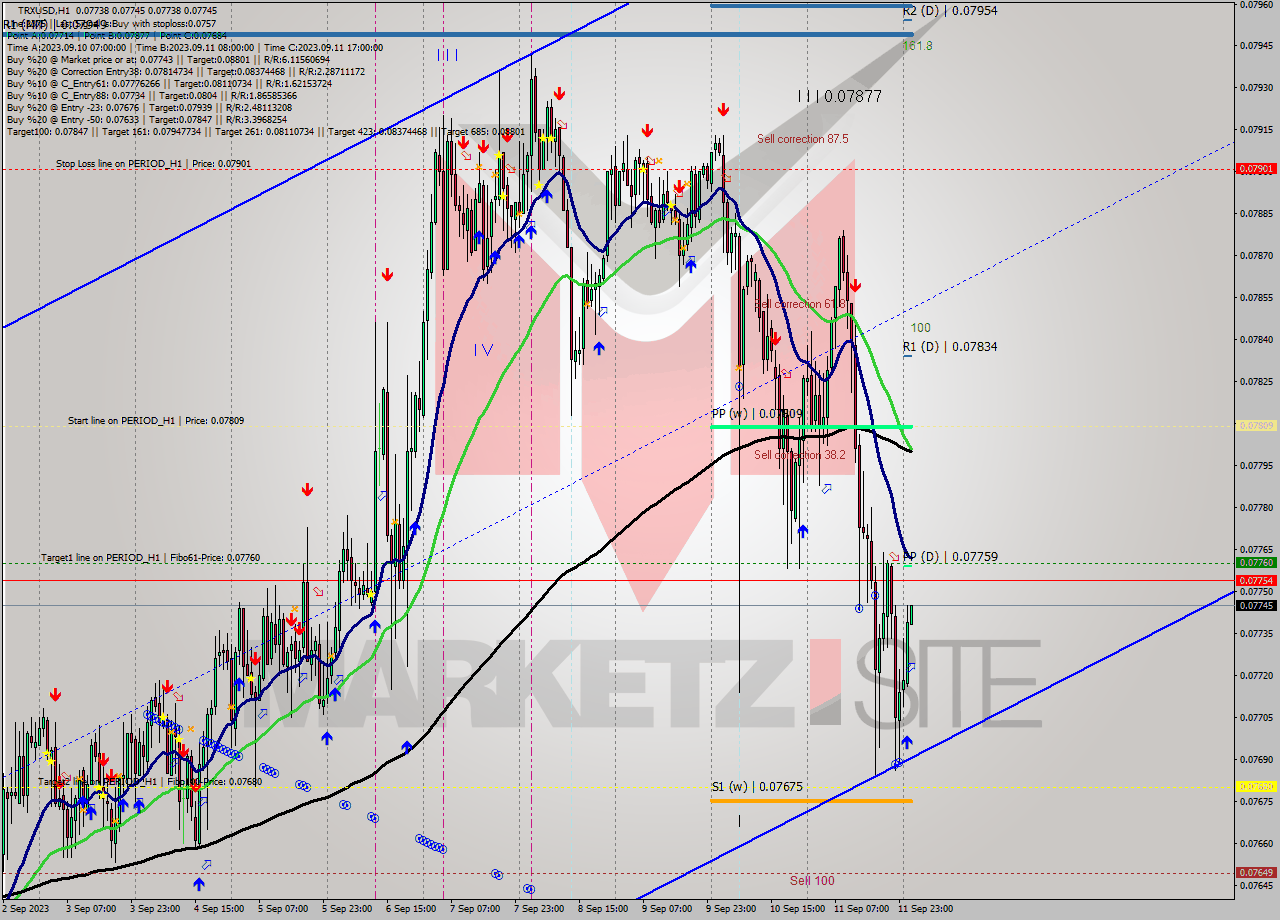
Task: Select 'Sell correction 61.8' label
Action: click(799, 304)
